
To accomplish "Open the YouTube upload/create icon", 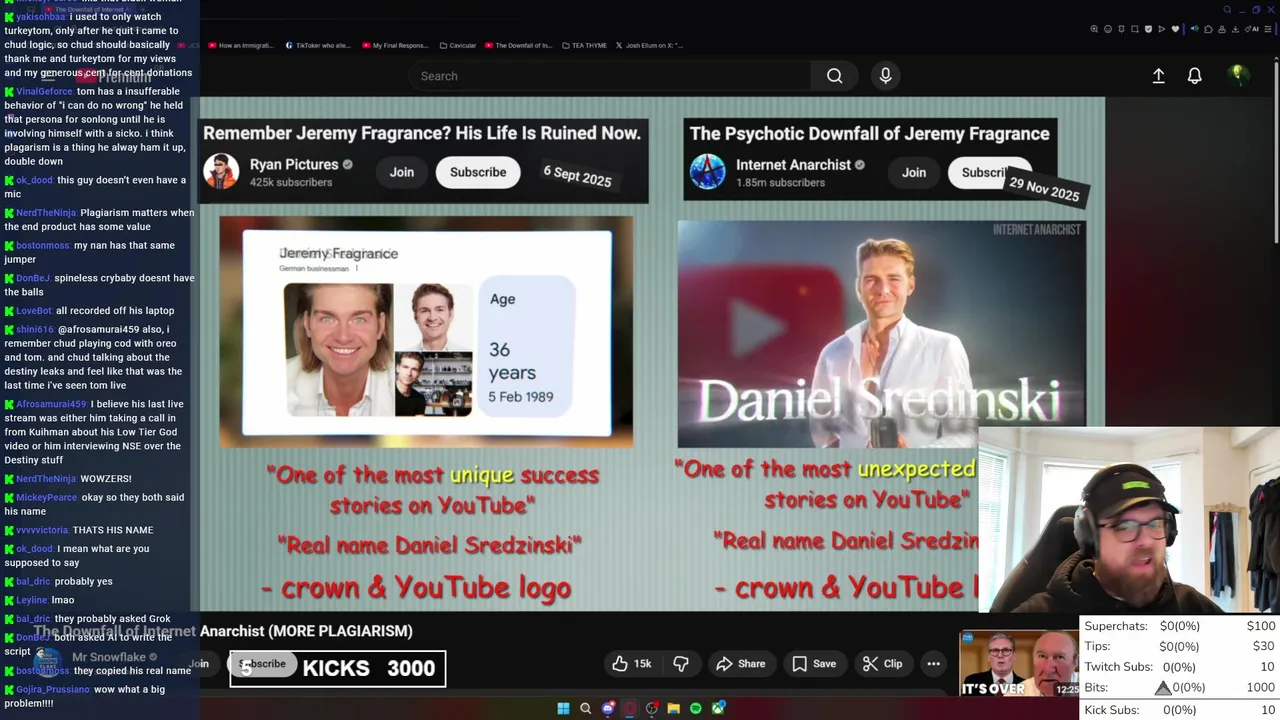I will tap(1158, 76).
